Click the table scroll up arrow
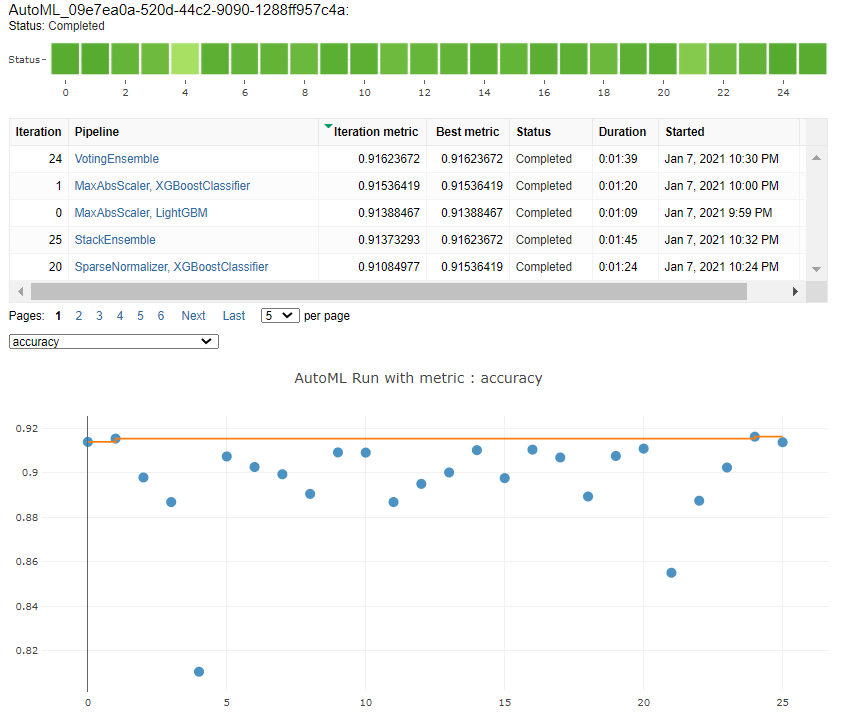 pos(816,158)
